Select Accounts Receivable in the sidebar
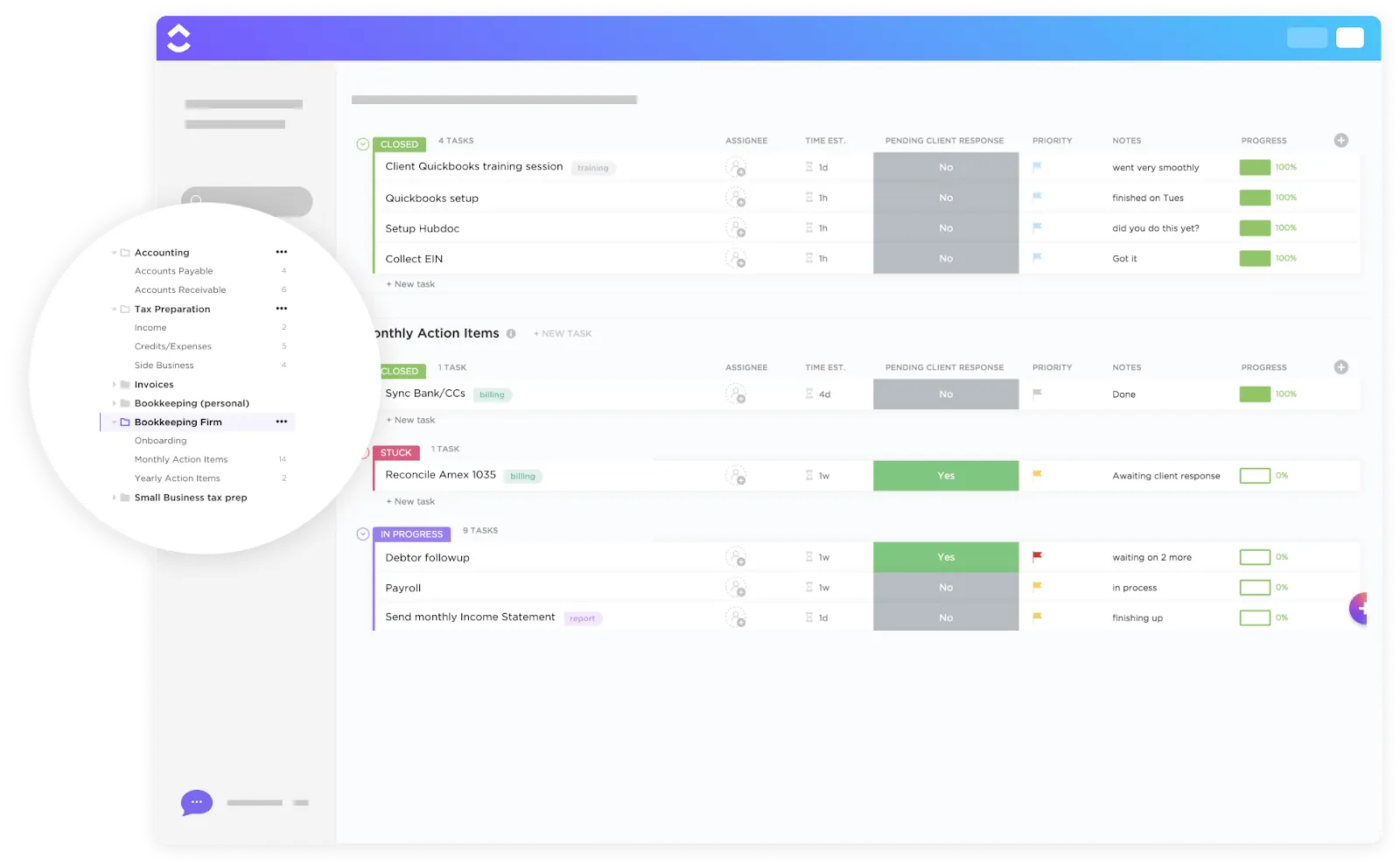The image size is (1400, 865). pyautogui.click(x=180, y=289)
